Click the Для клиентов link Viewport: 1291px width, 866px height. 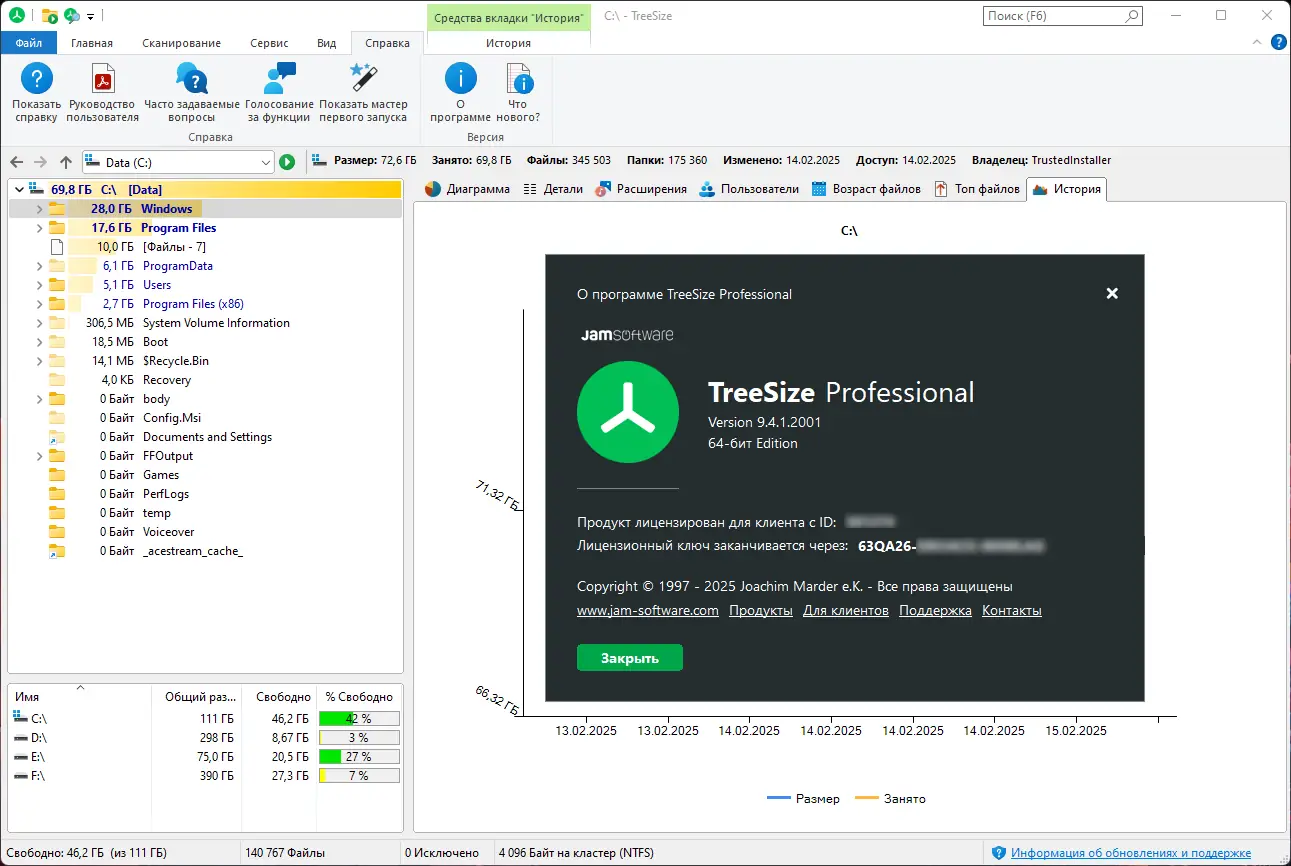(x=846, y=611)
